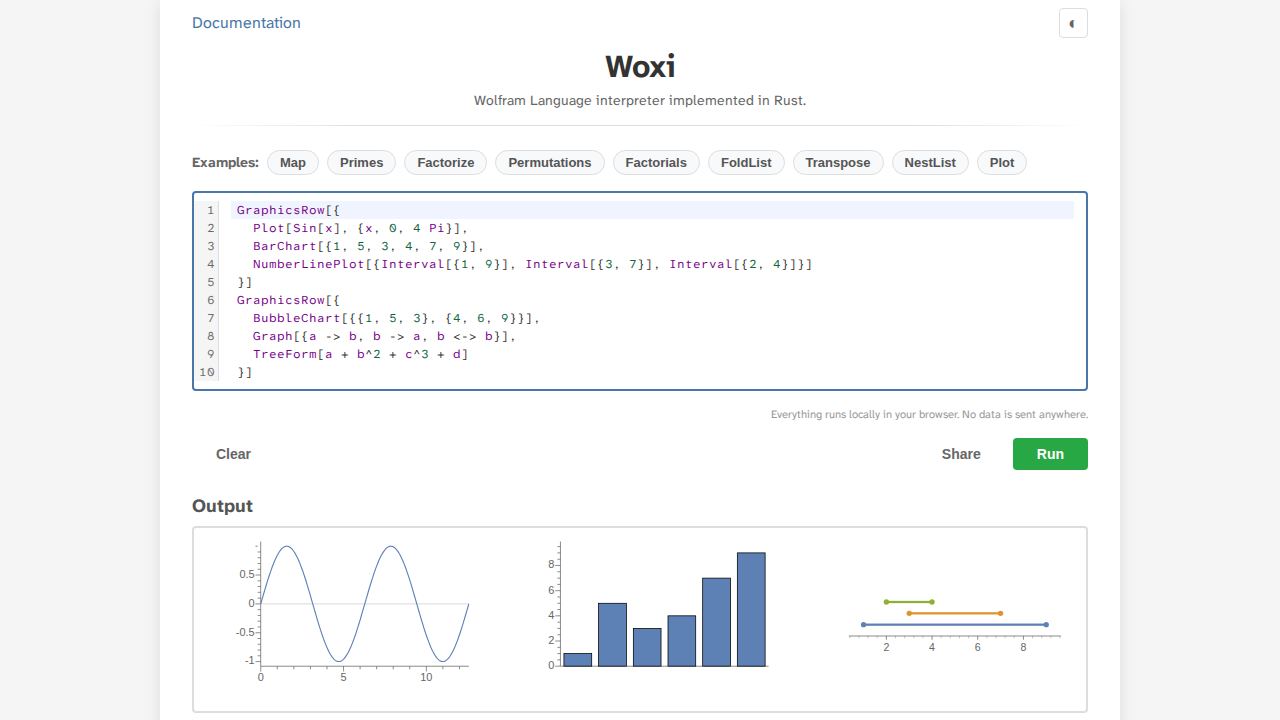This screenshot has width=1280, height=720.
Task: Load the Map example
Action: [x=293, y=163]
